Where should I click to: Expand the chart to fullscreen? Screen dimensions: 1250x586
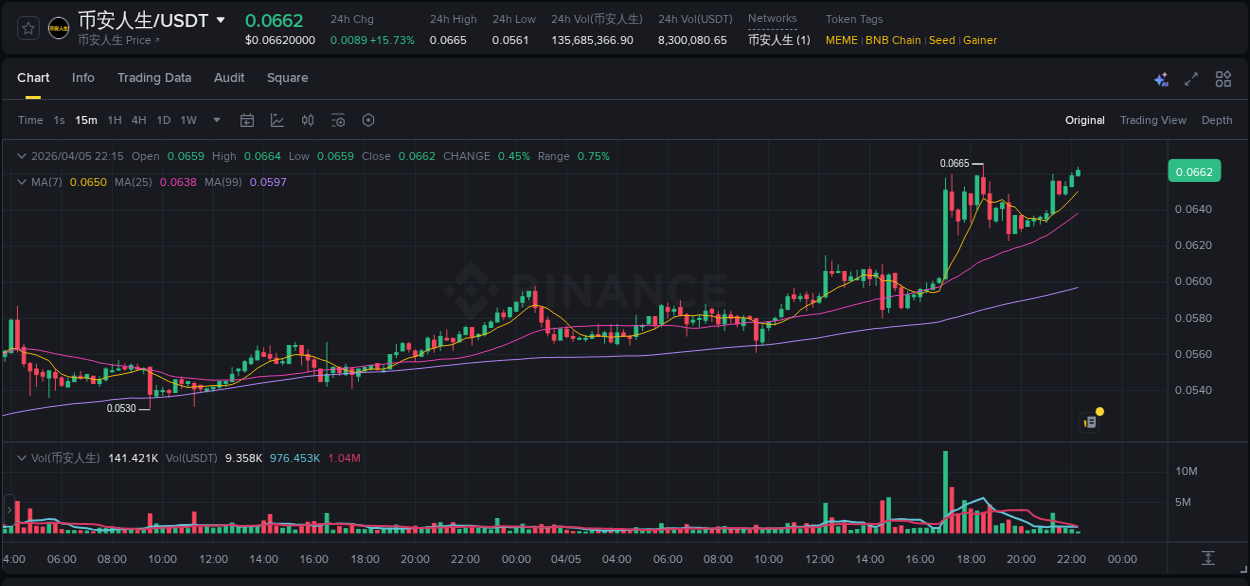(1191, 78)
